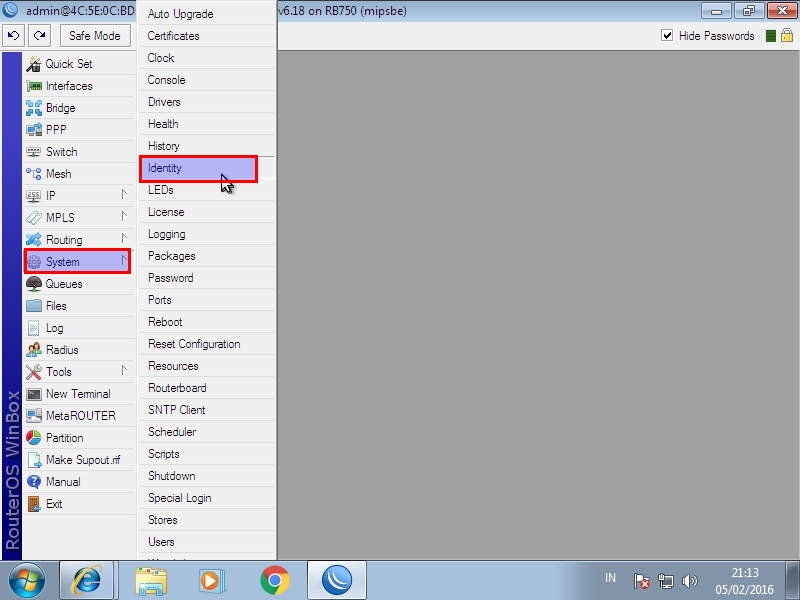
Task: Click the MetaROUTER icon
Action: click(34, 416)
